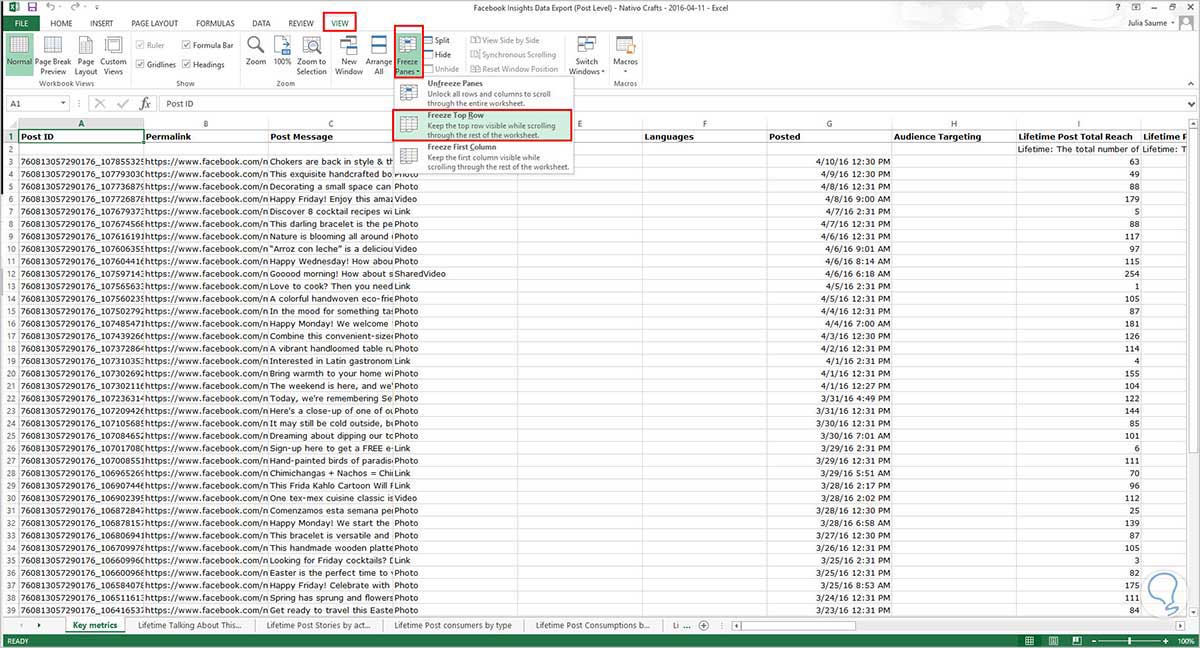Cancel formula entry with the X icon
This screenshot has width=1200, height=648.
tap(100, 103)
